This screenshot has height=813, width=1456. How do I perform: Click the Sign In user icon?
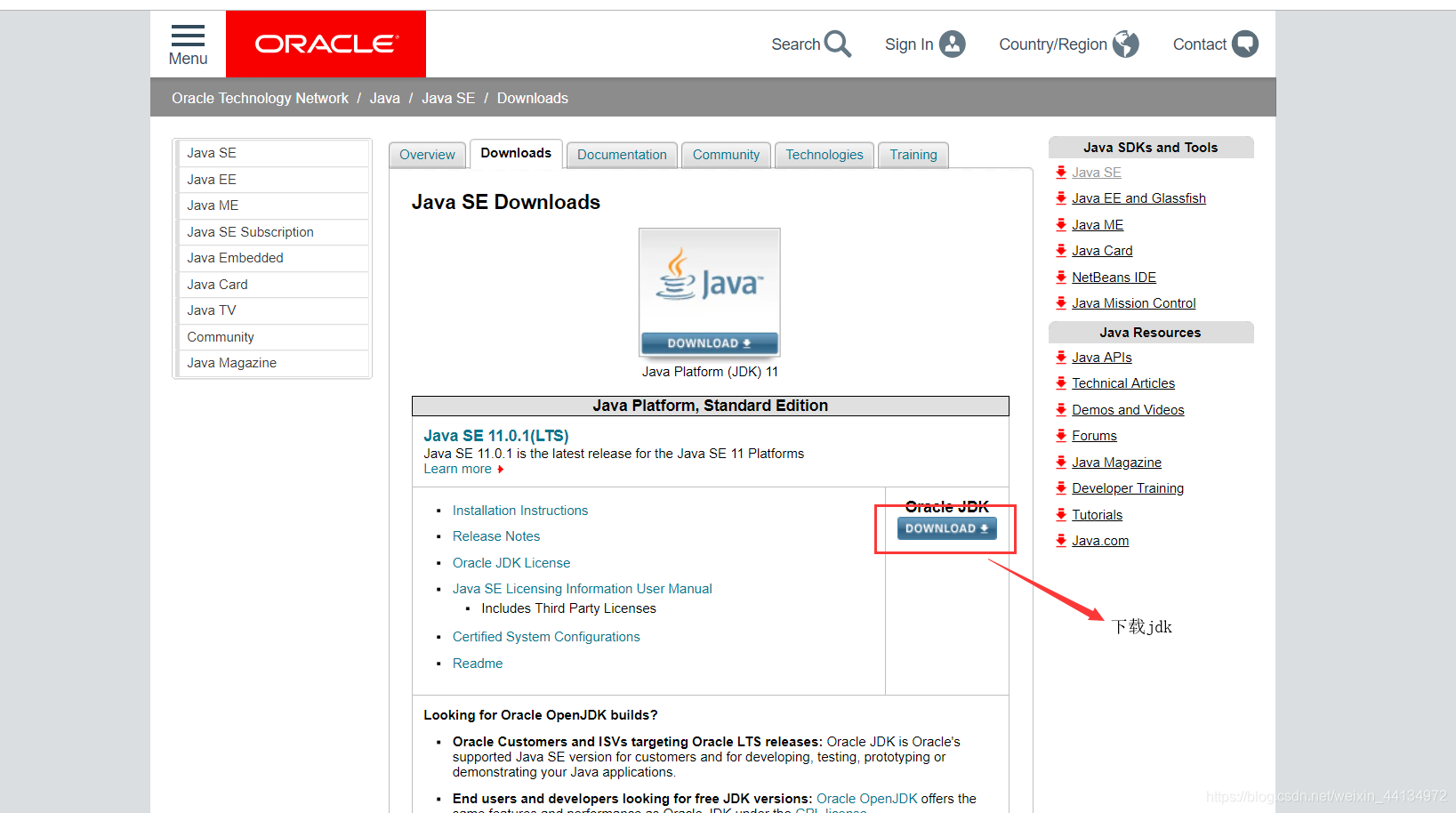[x=952, y=44]
